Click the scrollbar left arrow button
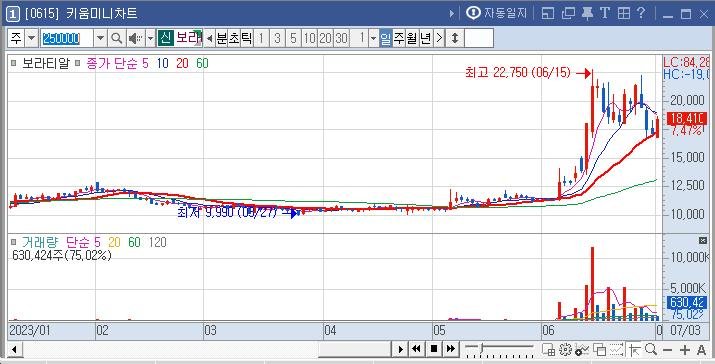Screen dimensions: 715x364 14,349
